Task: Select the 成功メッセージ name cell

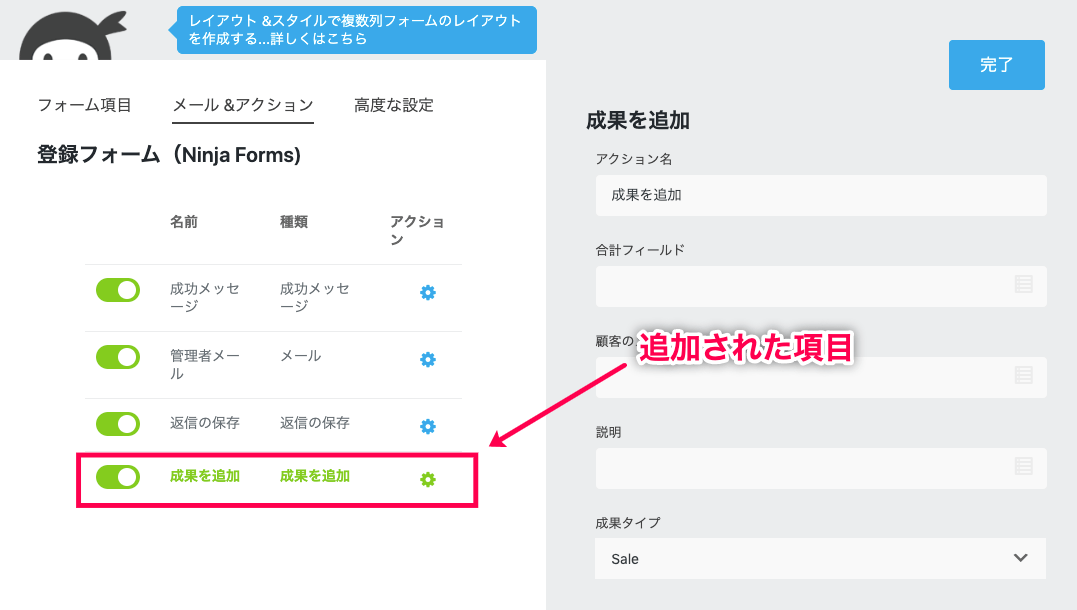Action: (205, 297)
